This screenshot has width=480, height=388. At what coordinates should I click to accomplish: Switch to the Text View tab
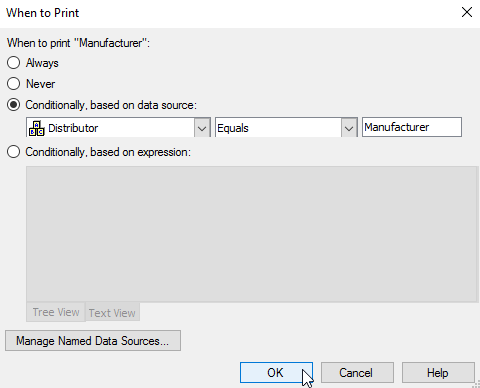click(112, 313)
